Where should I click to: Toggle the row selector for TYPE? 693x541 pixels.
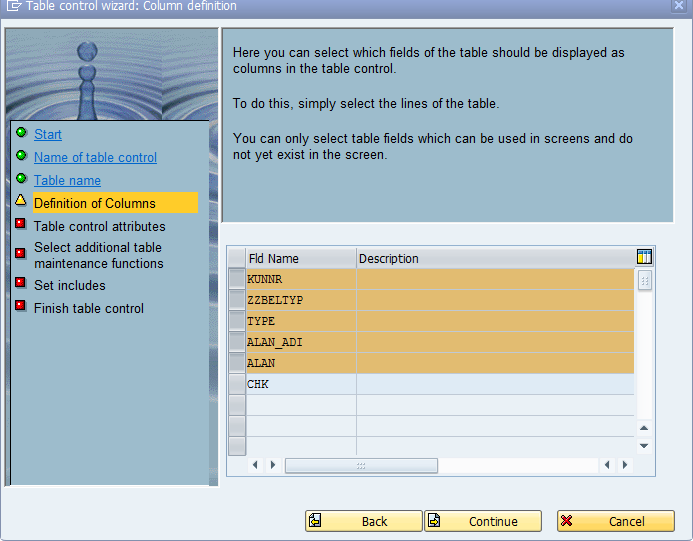(x=237, y=321)
